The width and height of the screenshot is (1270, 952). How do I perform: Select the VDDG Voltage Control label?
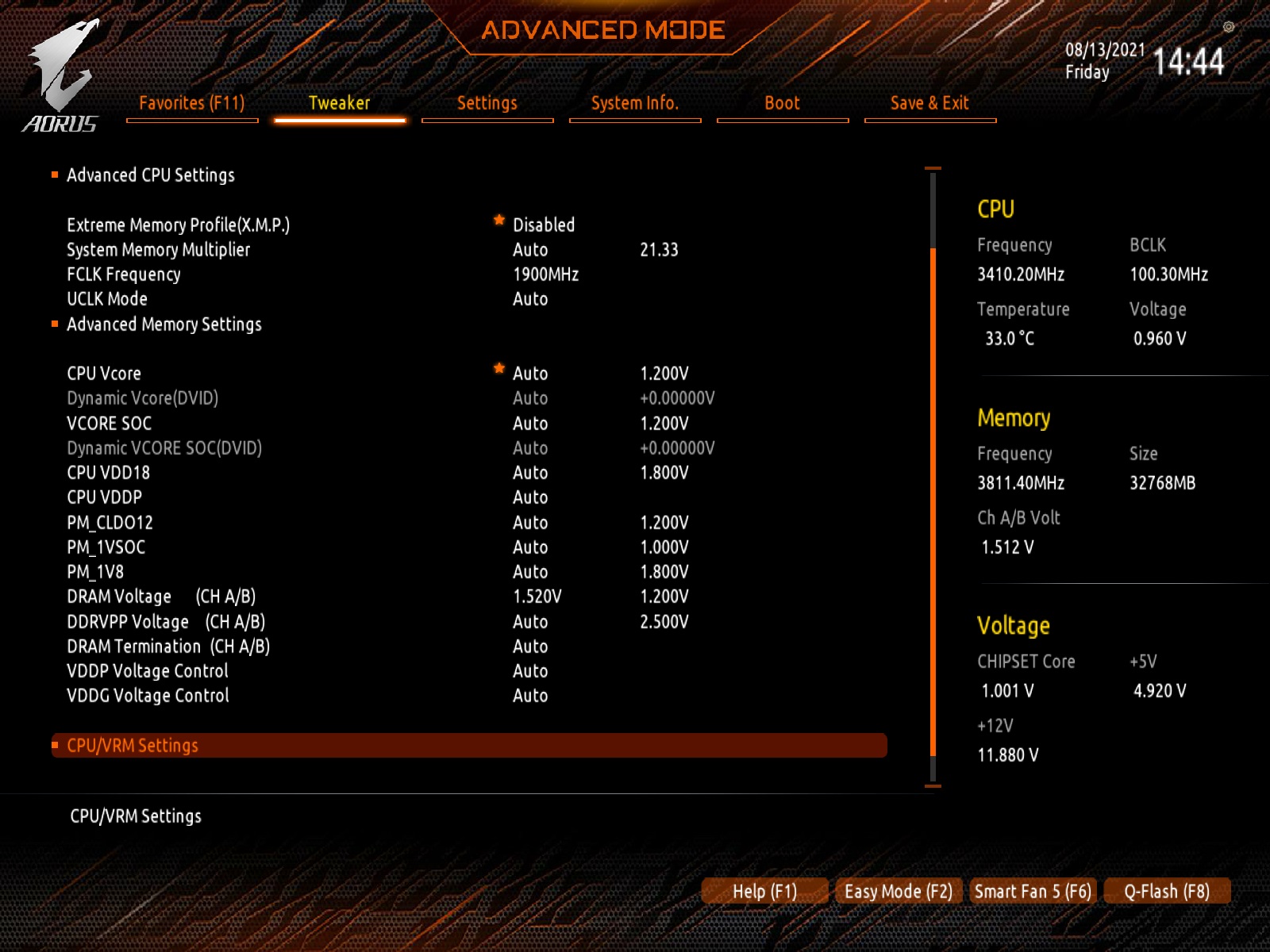[148, 695]
